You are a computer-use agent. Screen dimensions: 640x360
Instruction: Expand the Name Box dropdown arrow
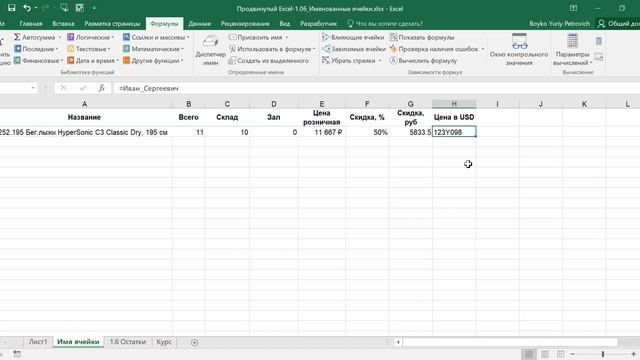(x=33, y=88)
